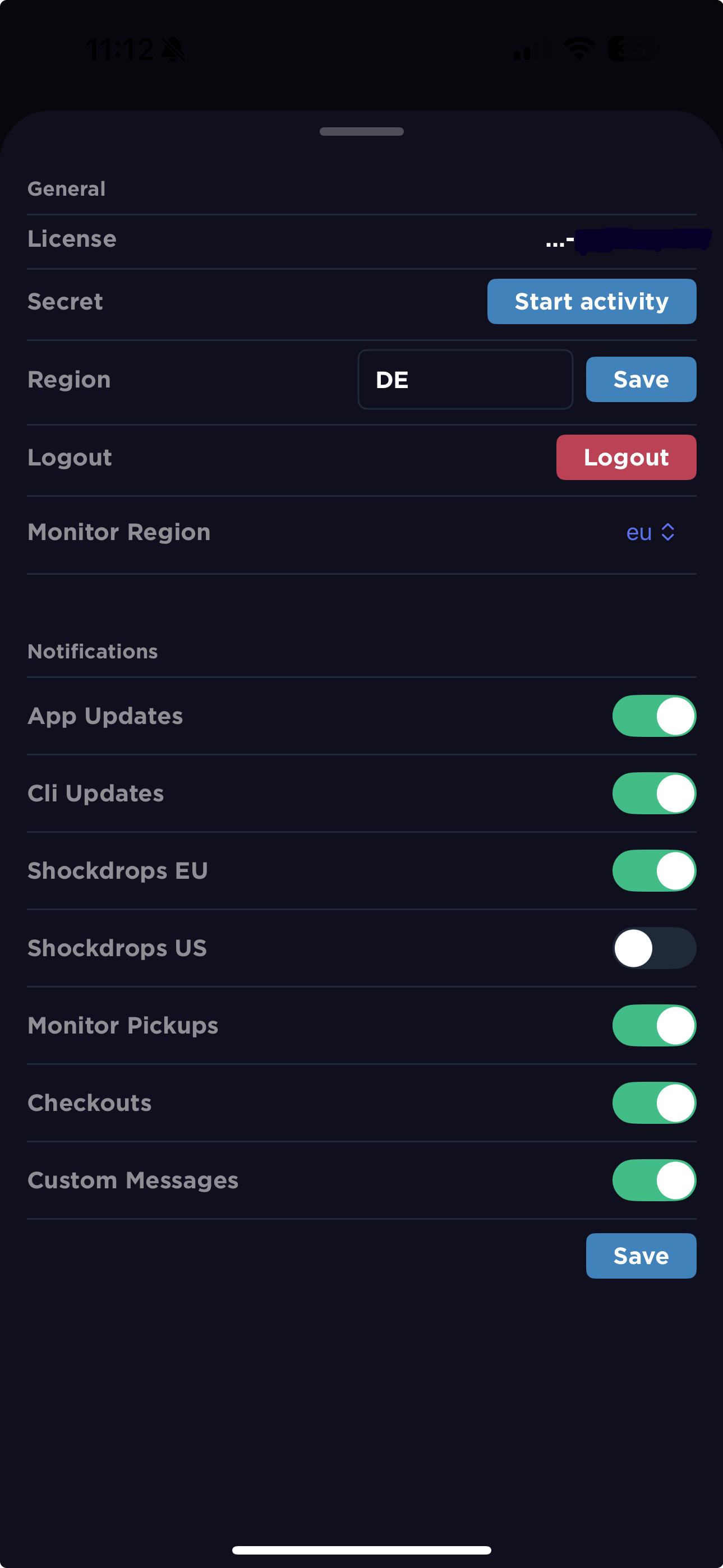Tap the home indicator bar
Screen dimensions: 723x1568
click(361, 1549)
